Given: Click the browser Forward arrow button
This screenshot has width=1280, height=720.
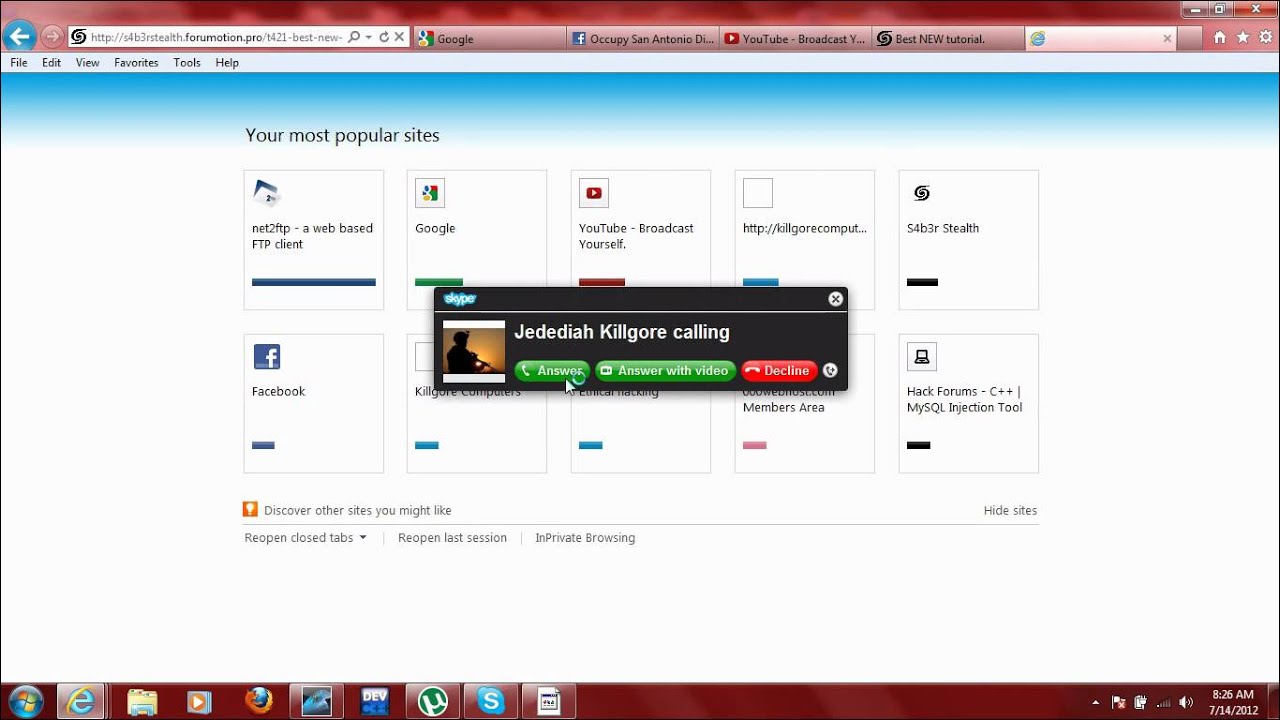Looking at the screenshot, I should tap(52, 38).
